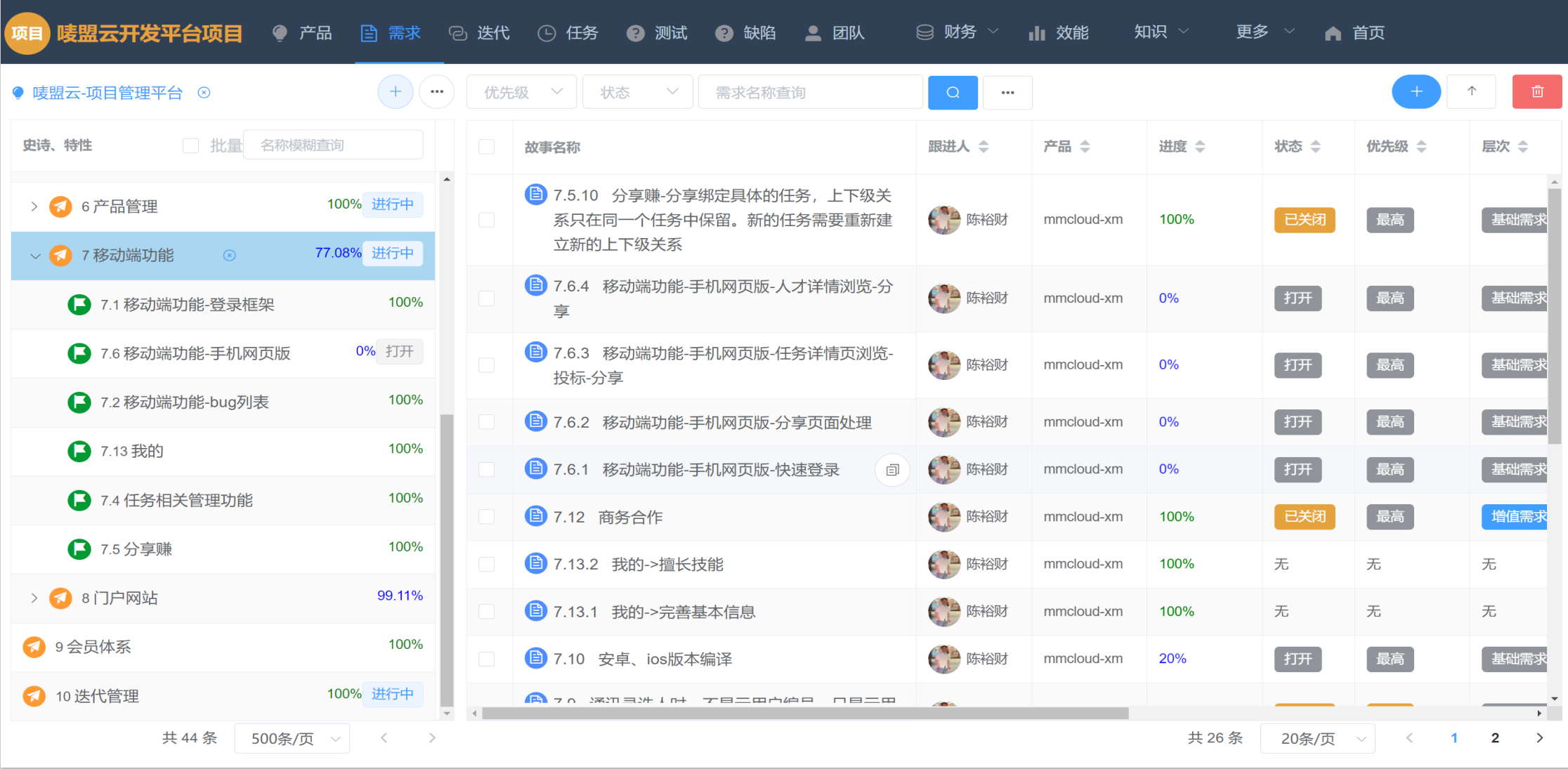
Task: Click the up-arrow export button
Action: [1471, 92]
